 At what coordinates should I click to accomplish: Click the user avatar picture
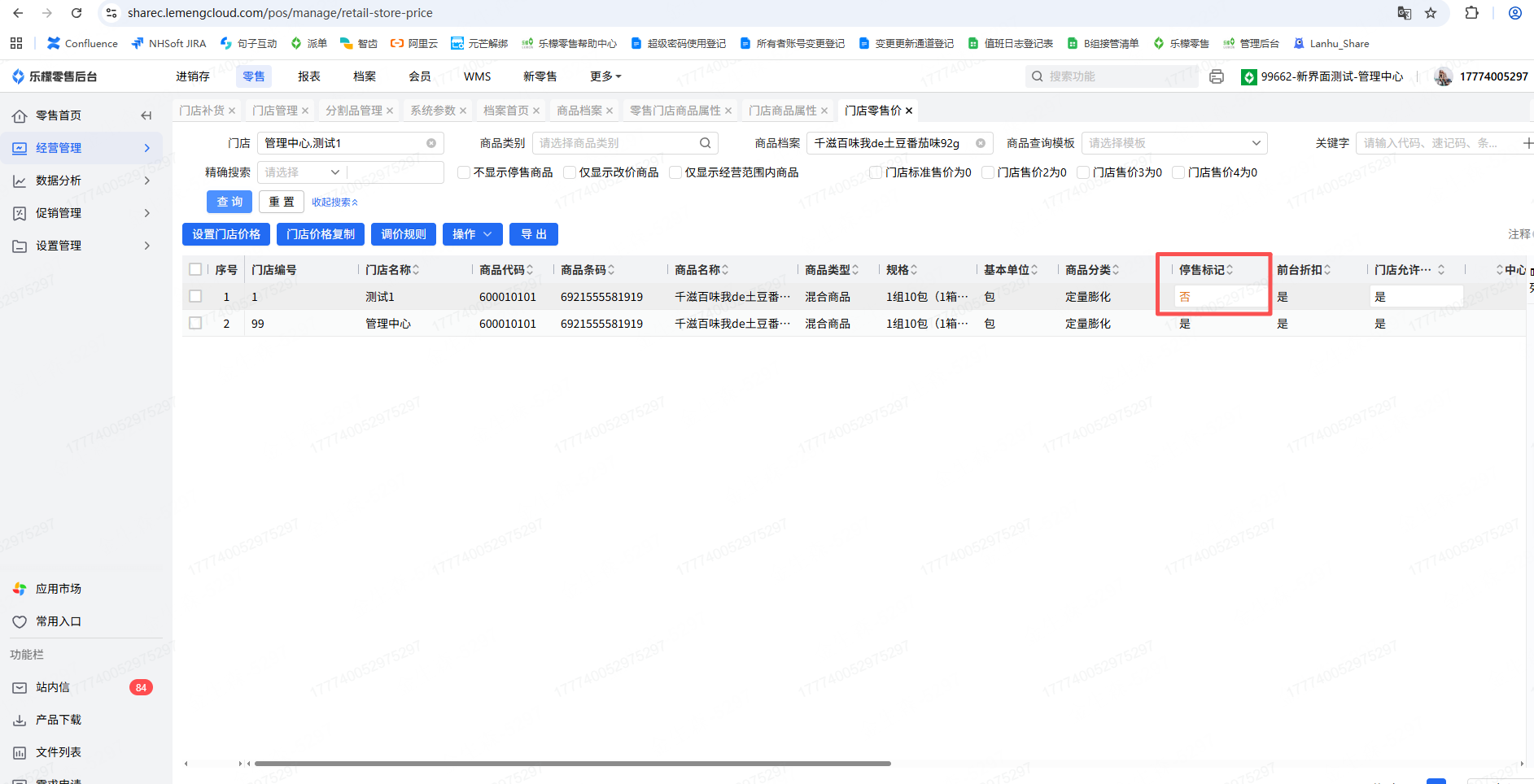[1443, 76]
